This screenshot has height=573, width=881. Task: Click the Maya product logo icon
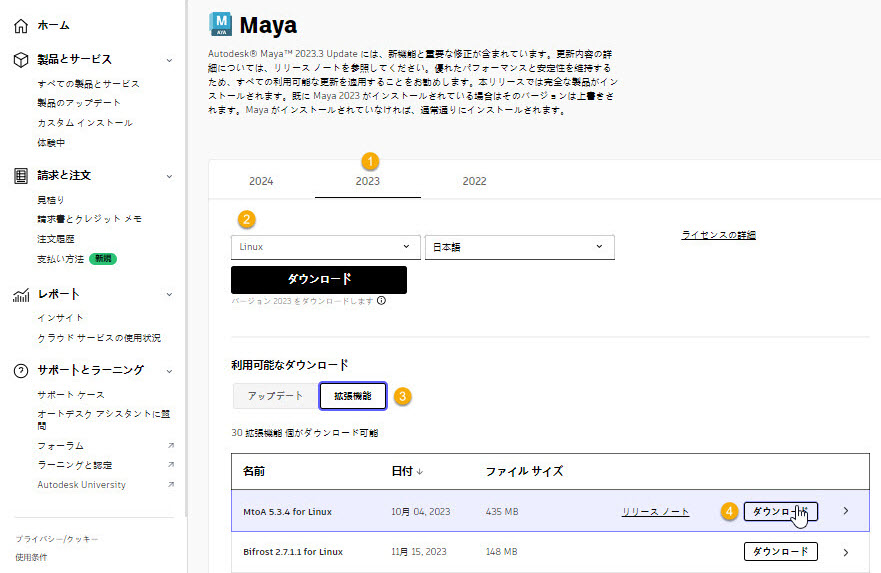pos(221,24)
